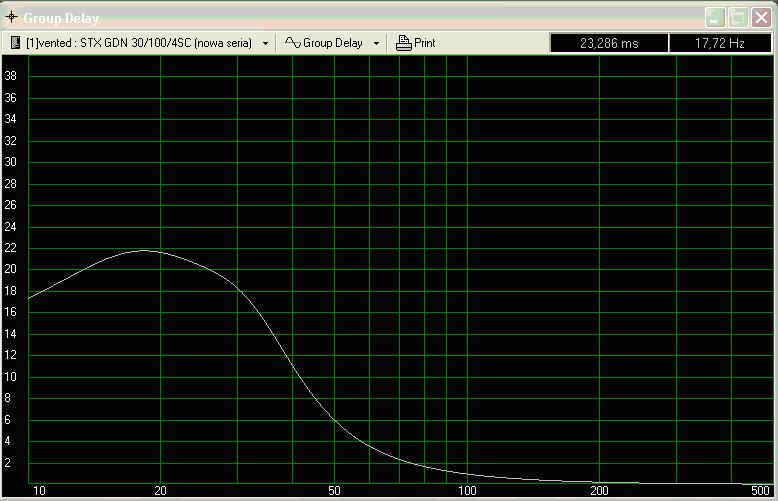
Task: Close the Group Delay window
Action: click(x=761, y=18)
